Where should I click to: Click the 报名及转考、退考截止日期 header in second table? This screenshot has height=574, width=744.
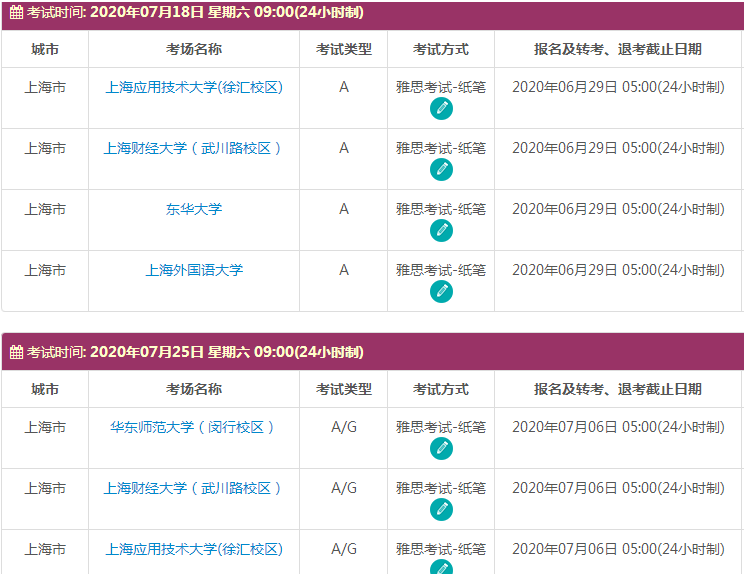pyautogui.click(x=618, y=389)
